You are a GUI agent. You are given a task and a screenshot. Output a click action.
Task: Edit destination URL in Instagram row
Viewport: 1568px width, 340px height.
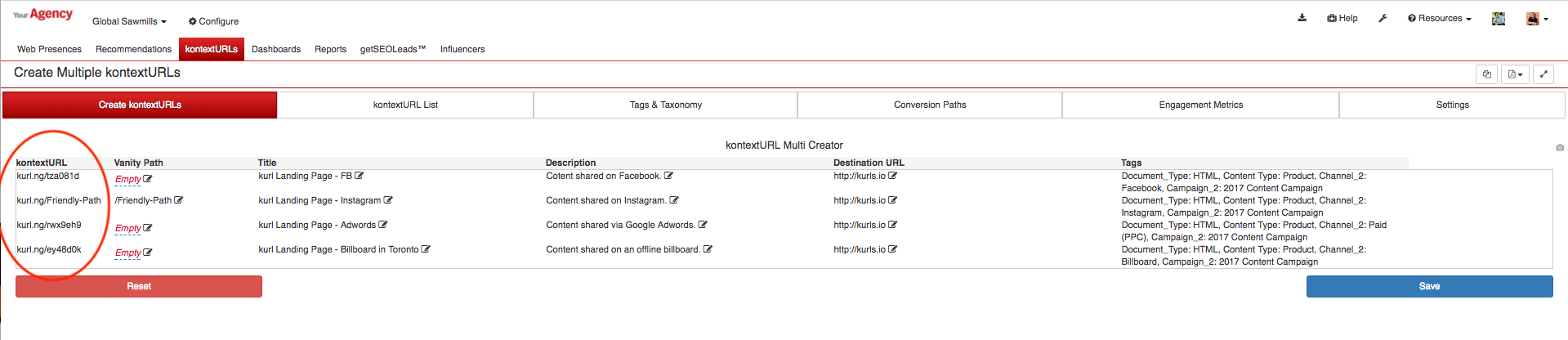[x=893, y=200]
